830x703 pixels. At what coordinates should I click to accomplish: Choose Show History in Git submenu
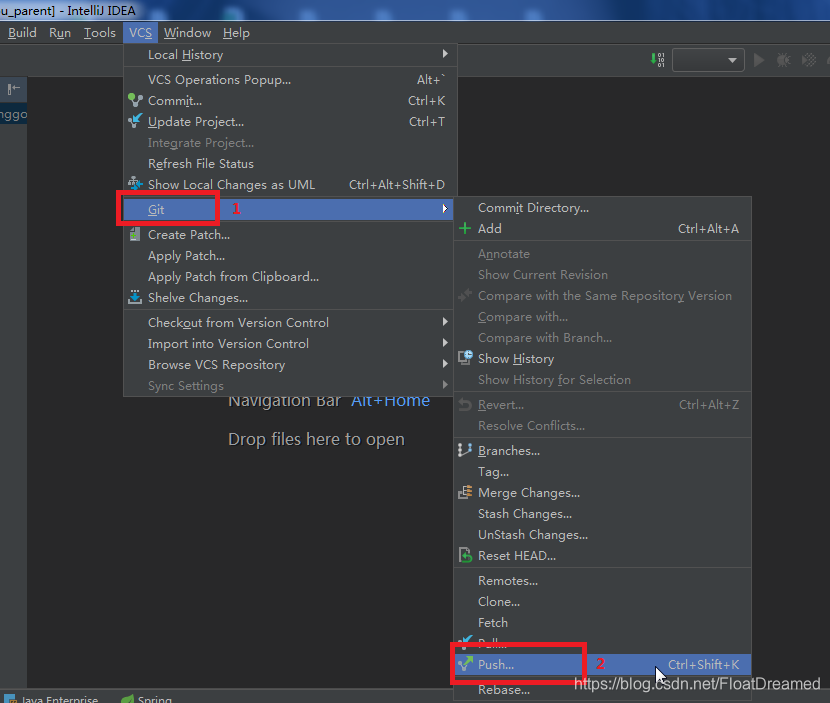coord(602,358)
